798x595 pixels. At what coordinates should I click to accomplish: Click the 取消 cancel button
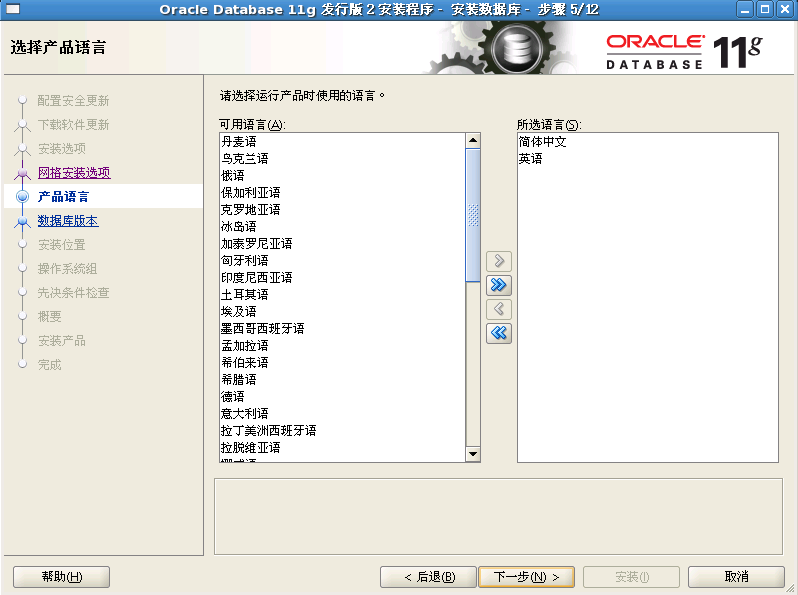pyautogui.click(x=736, y=577)
